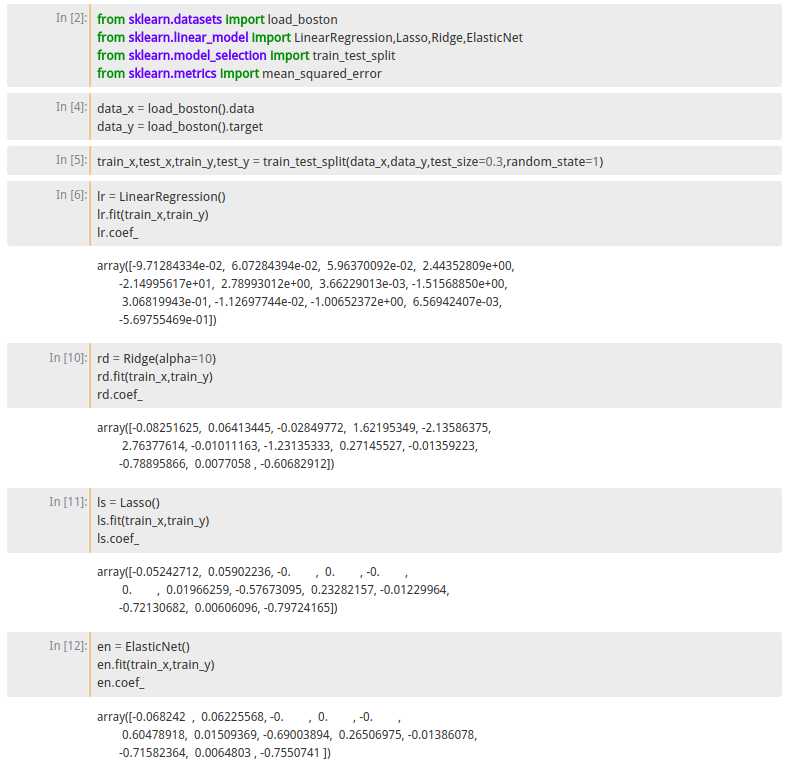Click the ElasticNet coefficient 0.60478918
785x771 pixels.
tap(153, 735)
